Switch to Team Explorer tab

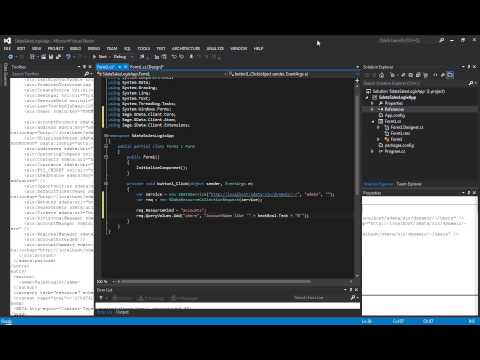(x=409, y=184)
